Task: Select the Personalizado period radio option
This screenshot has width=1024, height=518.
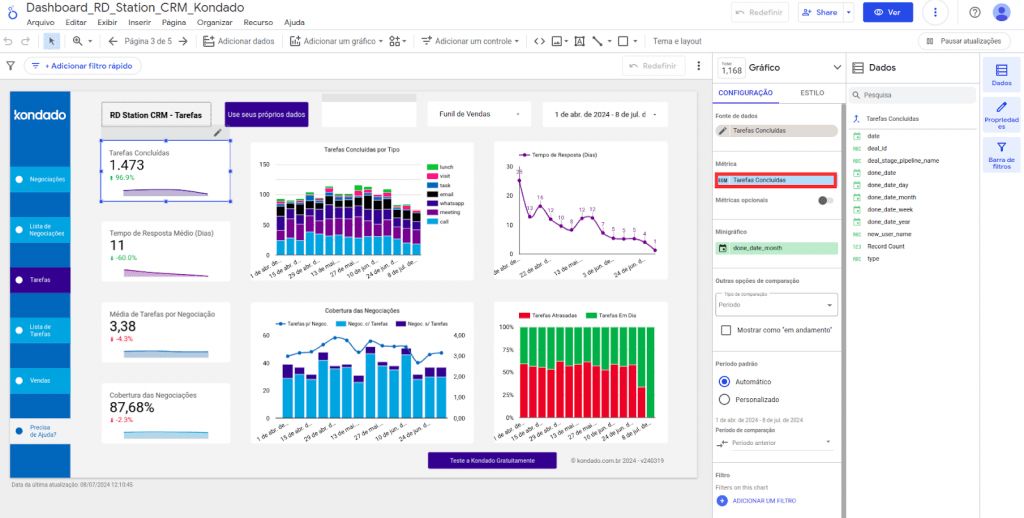Action: point(724,399)
